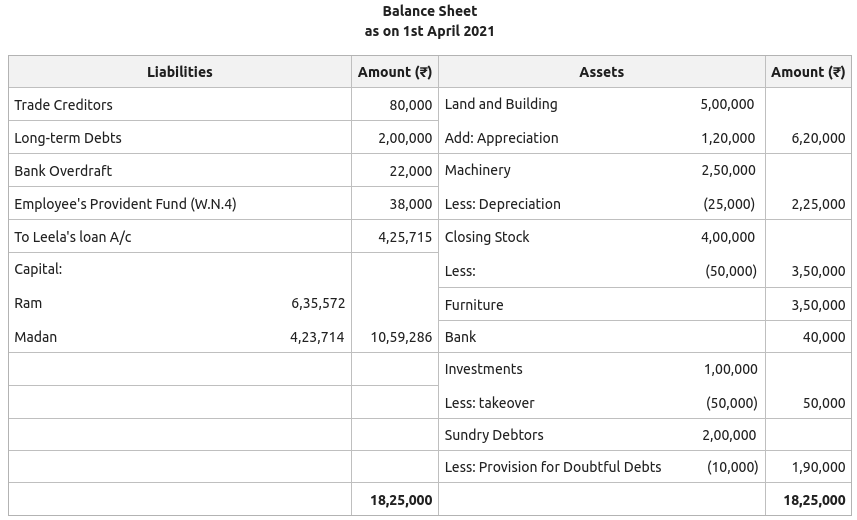Click the Investments label

(x=483, y=369)
